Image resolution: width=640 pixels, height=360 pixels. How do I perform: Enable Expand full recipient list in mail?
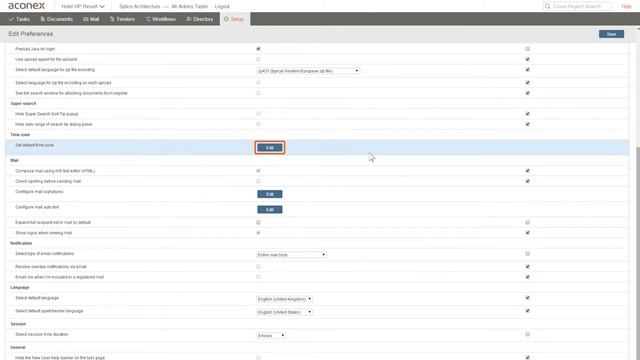pos(258,222)
